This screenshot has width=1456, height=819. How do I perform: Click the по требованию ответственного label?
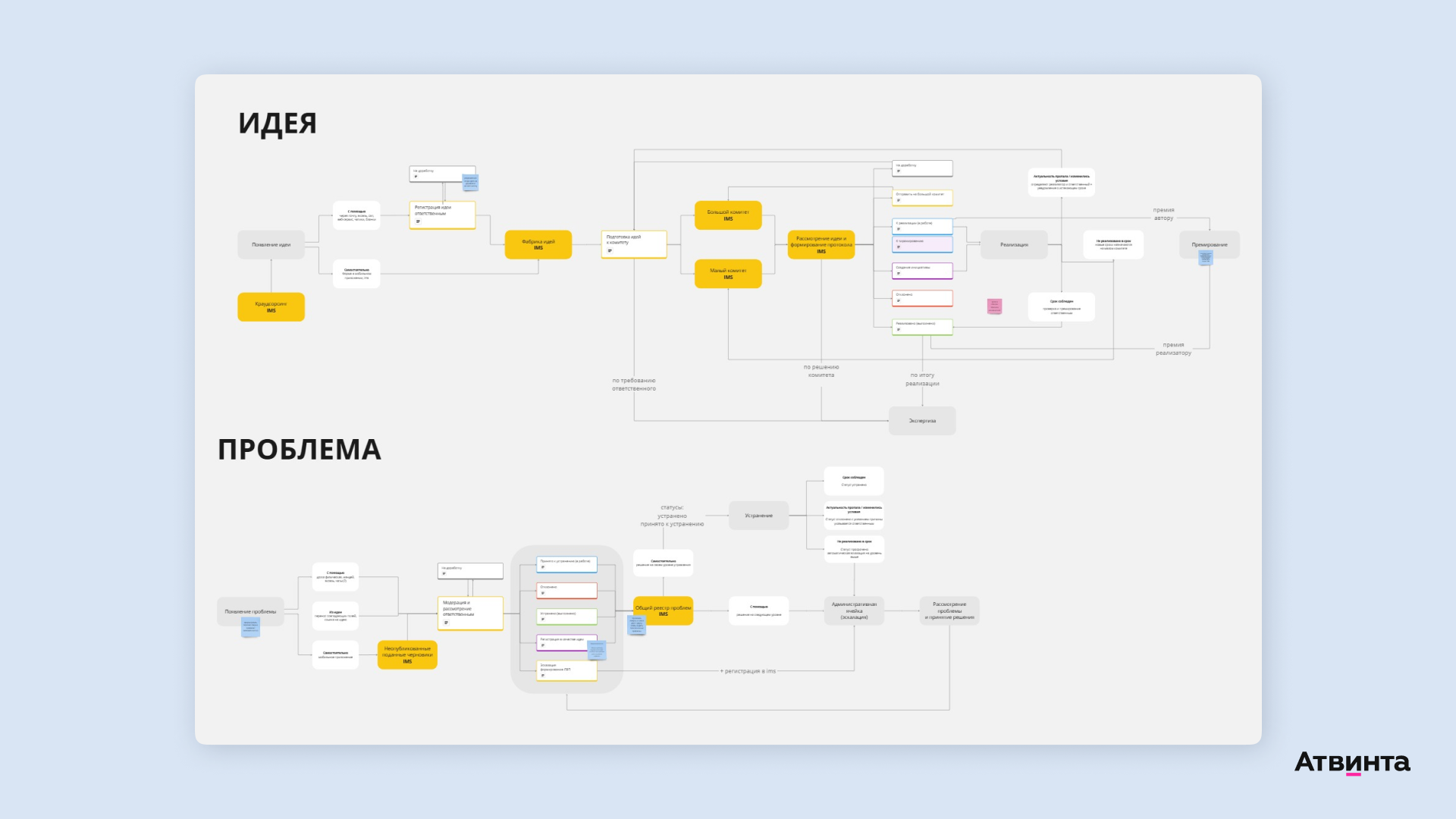click(634, 384)
